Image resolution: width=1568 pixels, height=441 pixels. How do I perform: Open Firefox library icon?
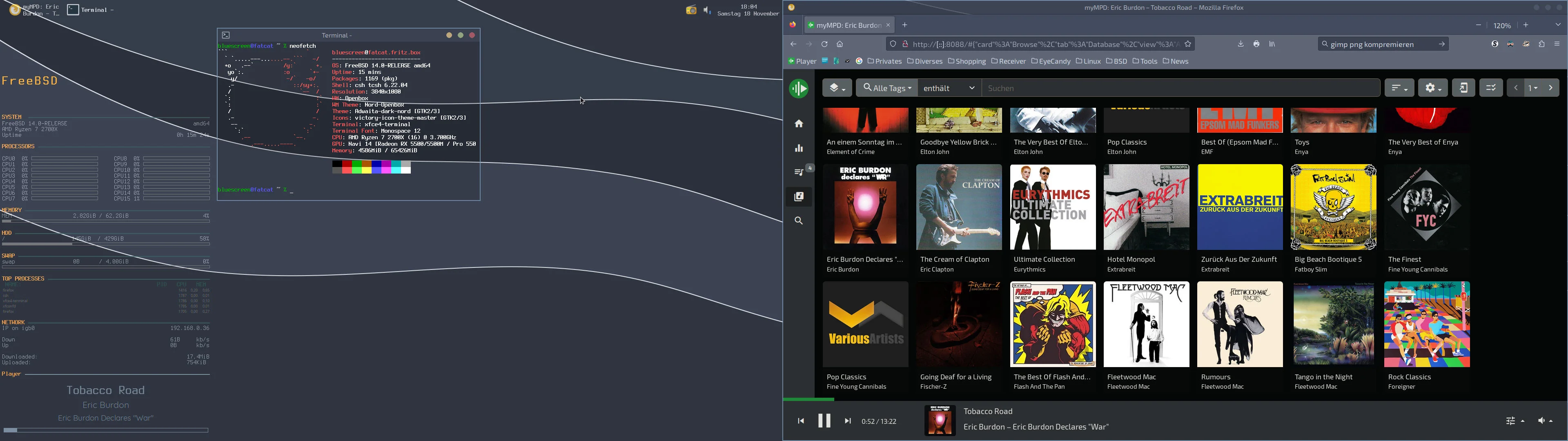(1272, 45)
